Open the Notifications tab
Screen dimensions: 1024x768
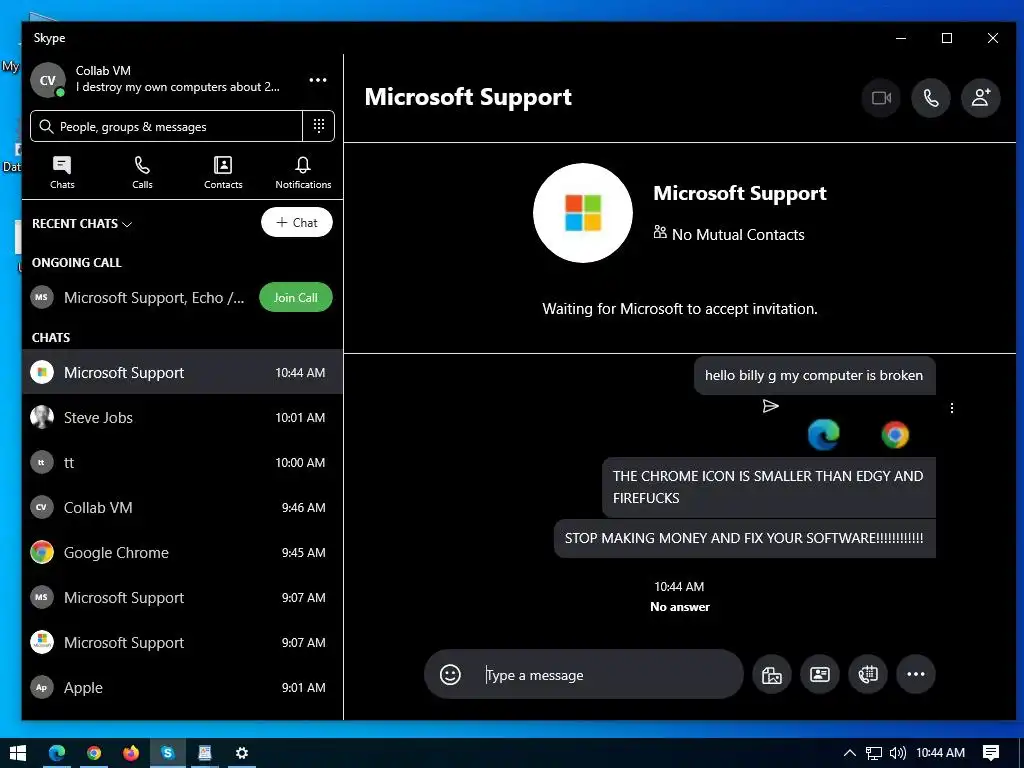pos(303,172)
